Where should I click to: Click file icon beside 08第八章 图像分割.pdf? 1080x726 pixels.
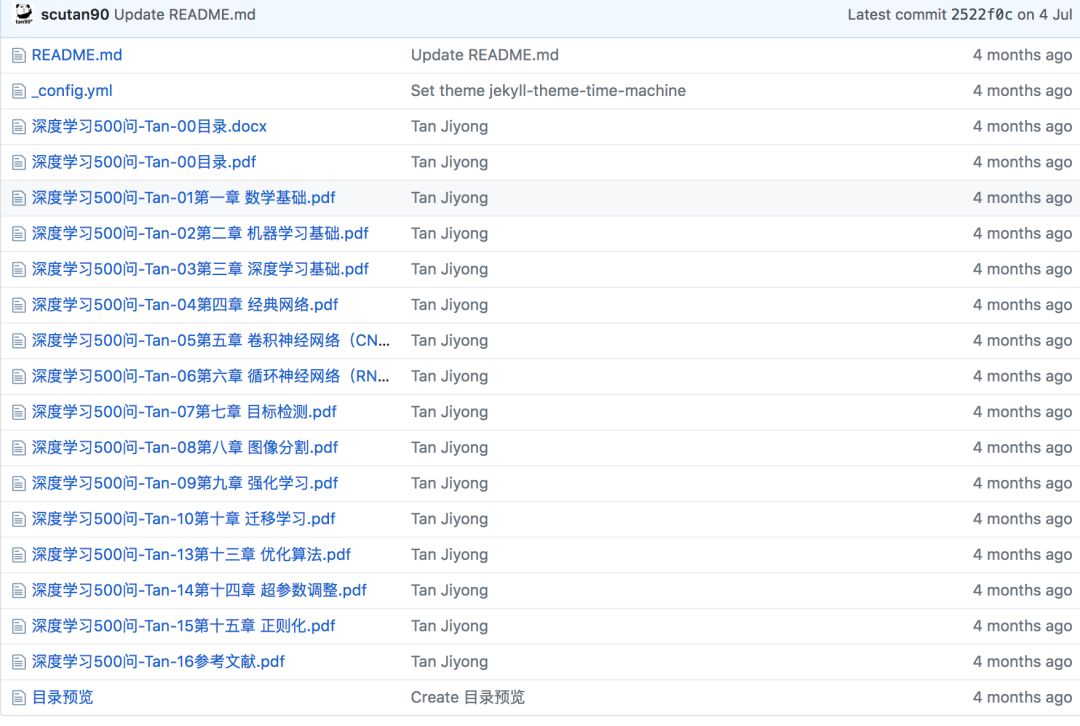pos(19,449)
